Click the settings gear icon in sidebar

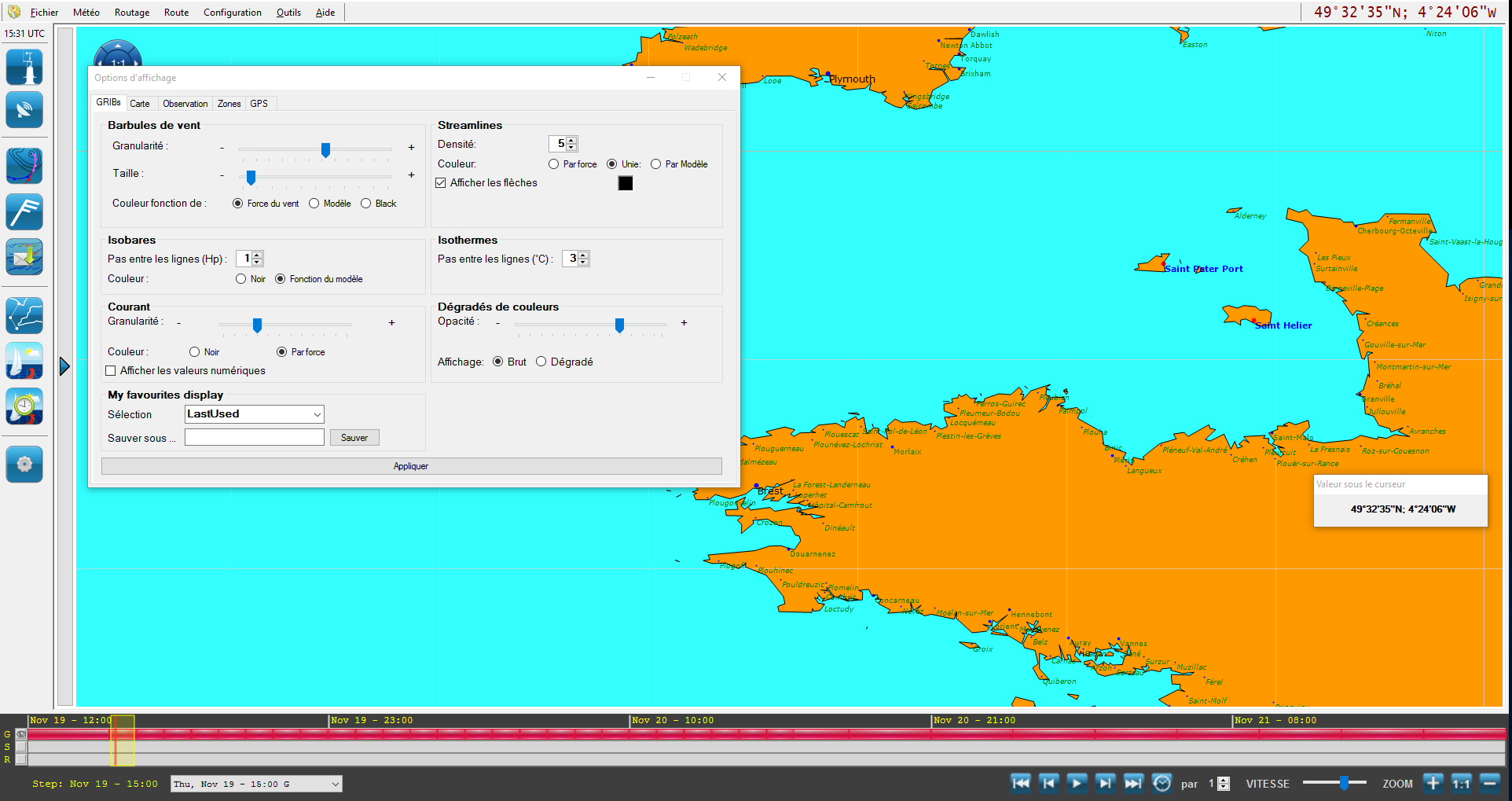tap(24, 464)
